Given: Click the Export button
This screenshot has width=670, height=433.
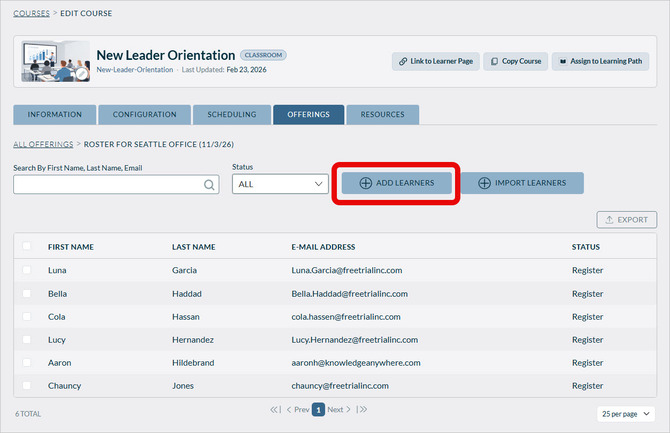Looking at the screenshot, I should [626, 220].
